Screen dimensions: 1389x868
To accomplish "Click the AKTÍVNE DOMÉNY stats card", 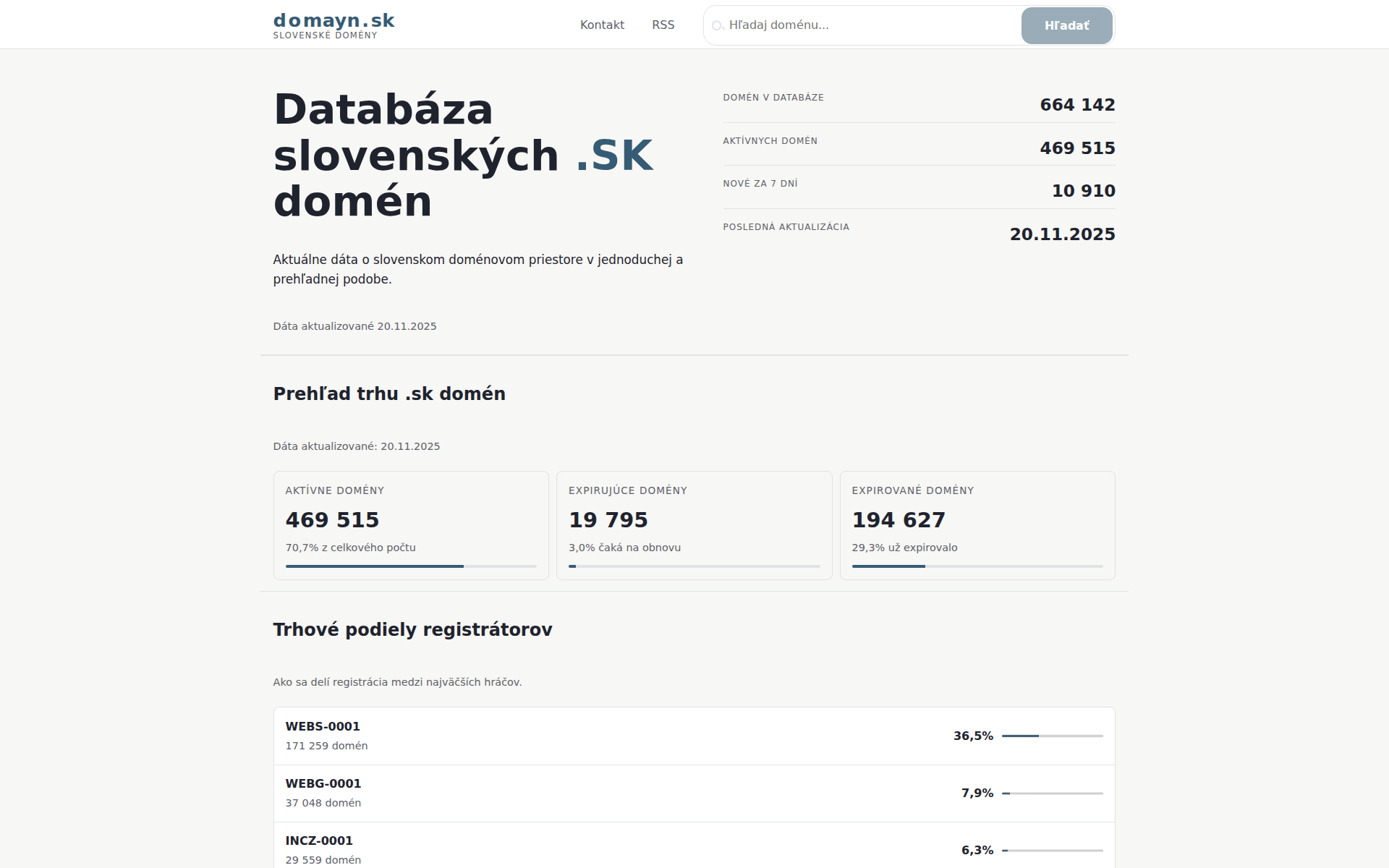I will click(x=411, y=524).
